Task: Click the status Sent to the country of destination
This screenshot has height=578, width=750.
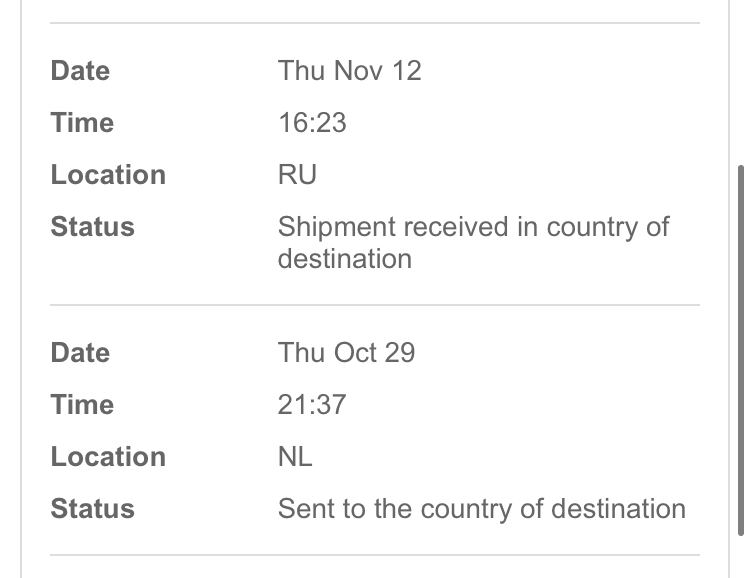Action: click(482, 508)
